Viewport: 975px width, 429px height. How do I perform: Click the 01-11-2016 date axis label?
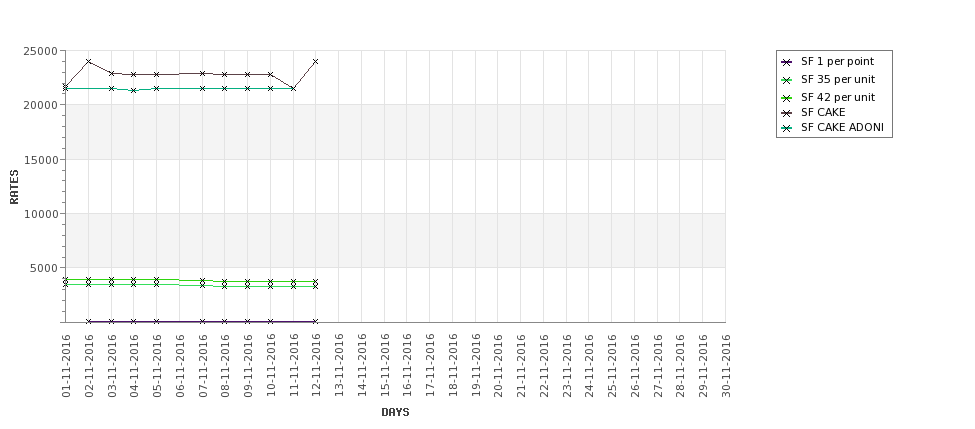click(x=66, y=366)
